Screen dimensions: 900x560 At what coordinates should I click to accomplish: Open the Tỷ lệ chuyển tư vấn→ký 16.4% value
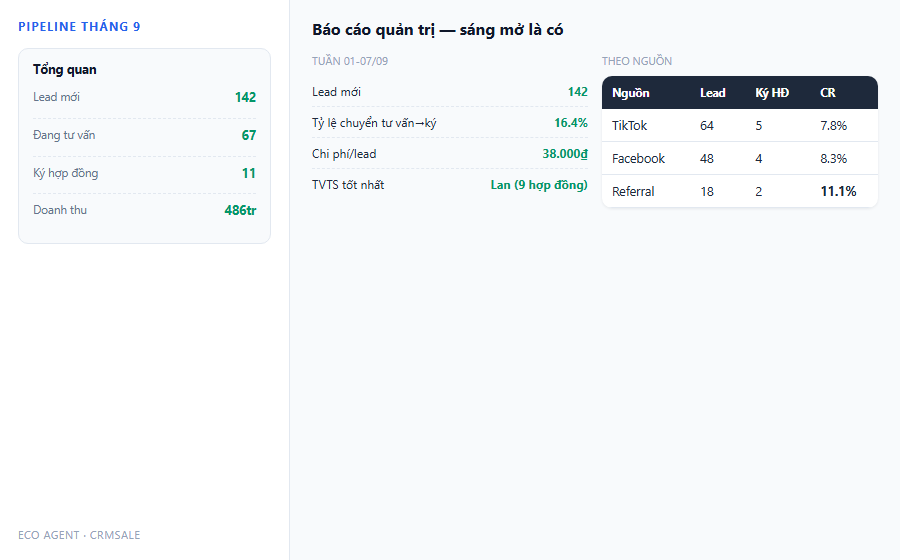571,123
